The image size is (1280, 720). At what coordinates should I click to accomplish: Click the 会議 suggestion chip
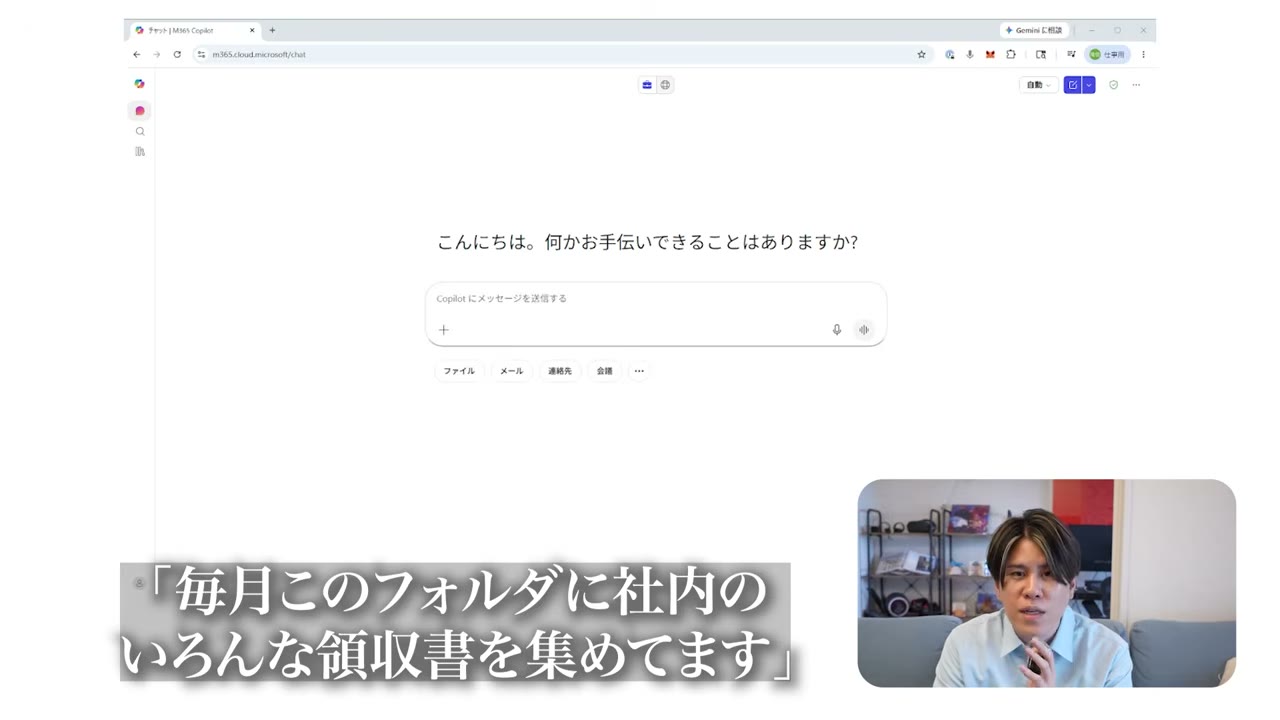[x=605, y=371]
